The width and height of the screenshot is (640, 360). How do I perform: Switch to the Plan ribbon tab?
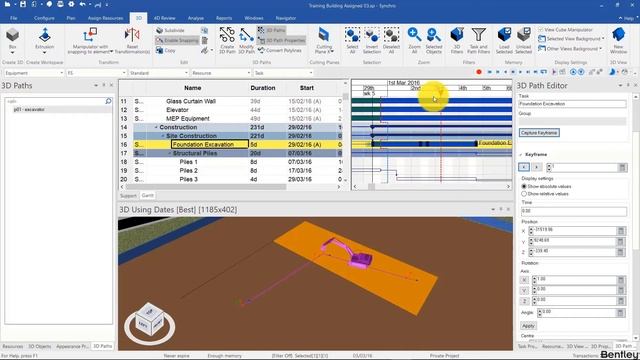tap(71, 18)
